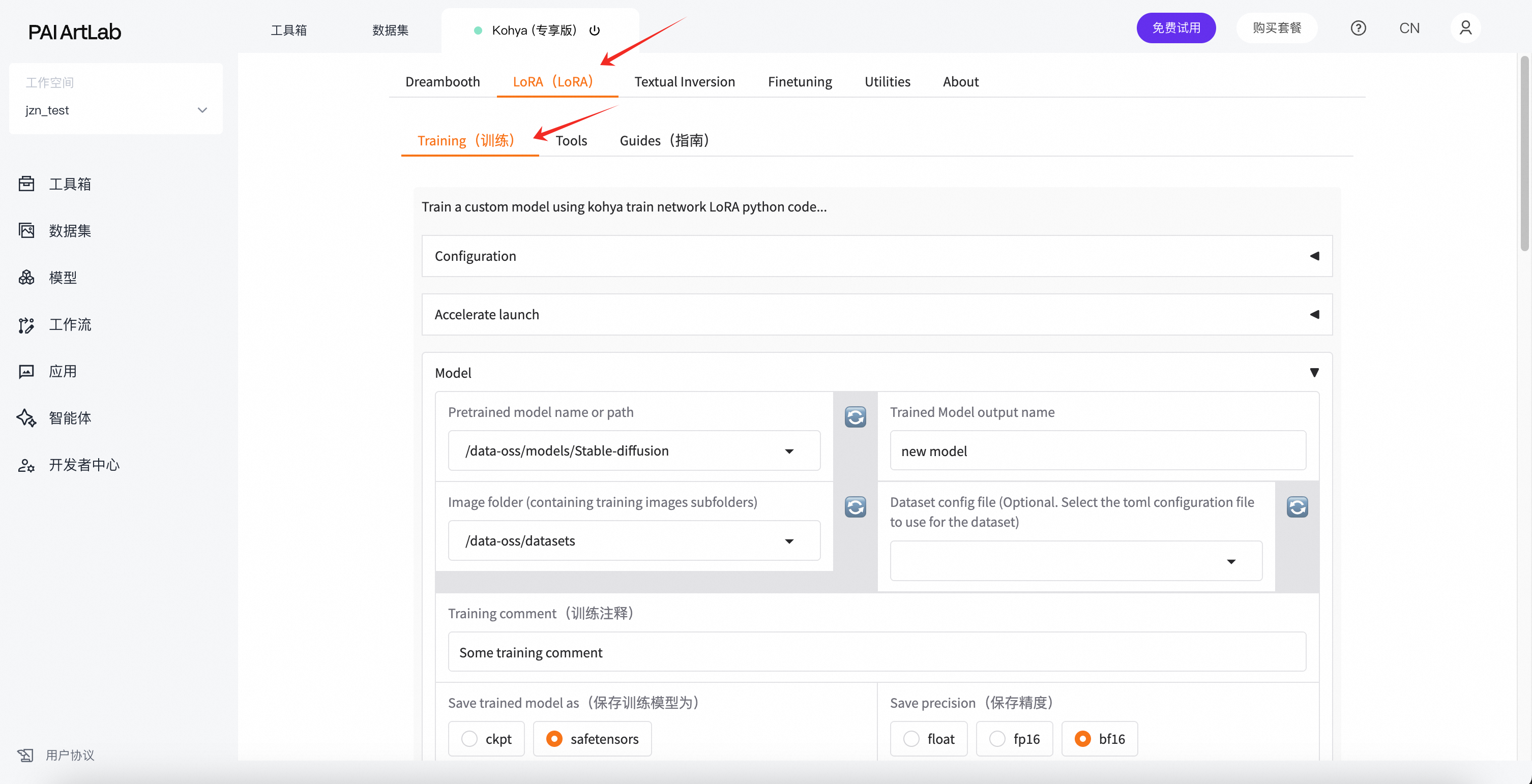Click the refresh icon beside Image folder
The width and height of the screenshot is (1532, 784).
(855, 506)
